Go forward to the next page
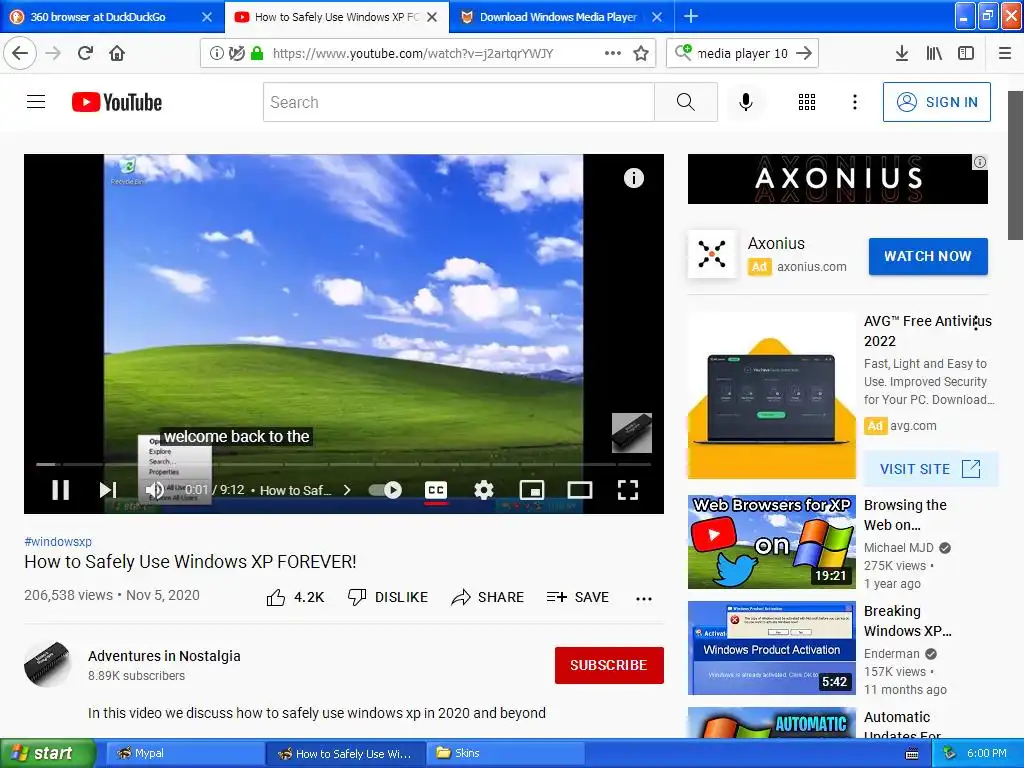 click(54, 53)
